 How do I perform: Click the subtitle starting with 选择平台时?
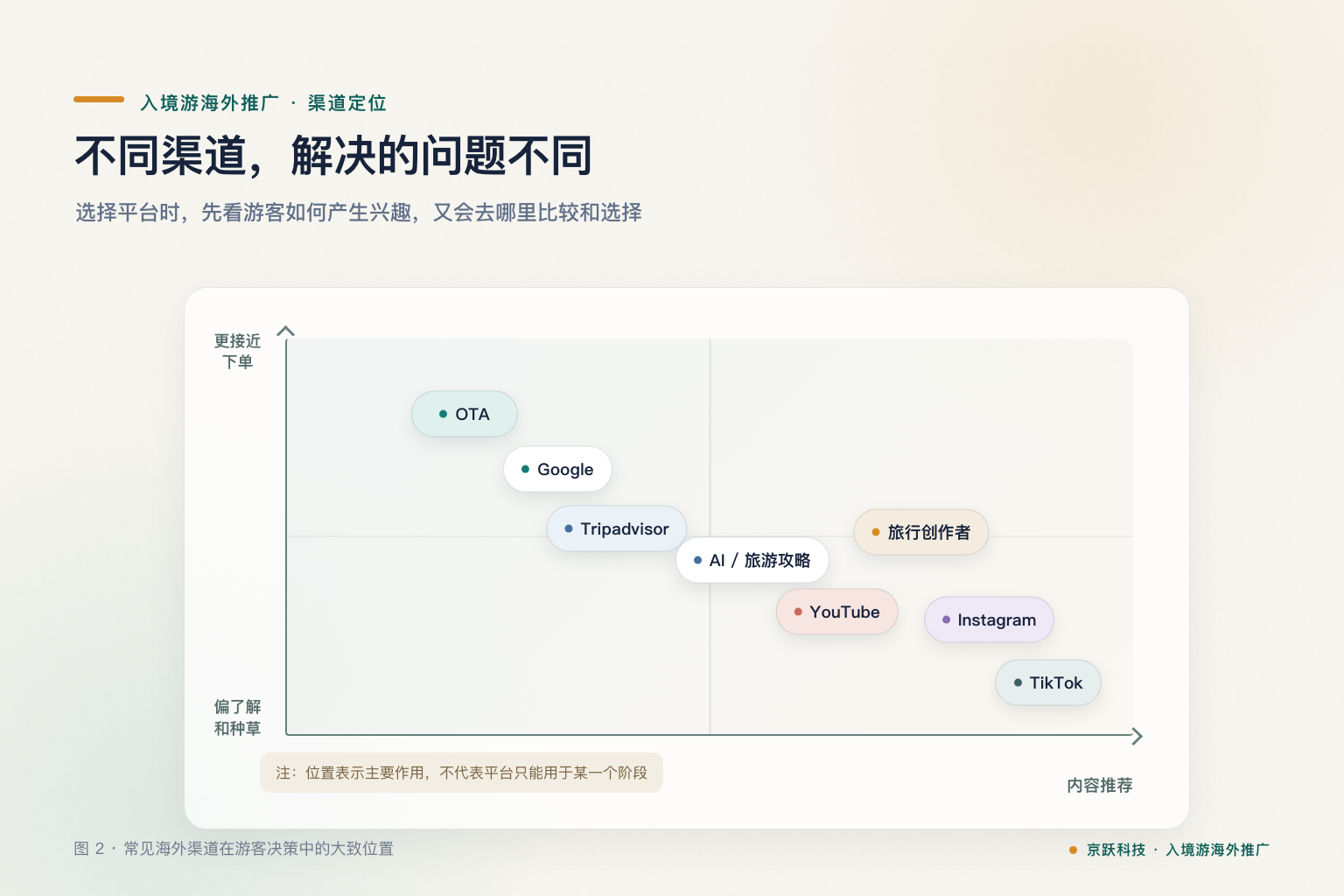(359, 213)
